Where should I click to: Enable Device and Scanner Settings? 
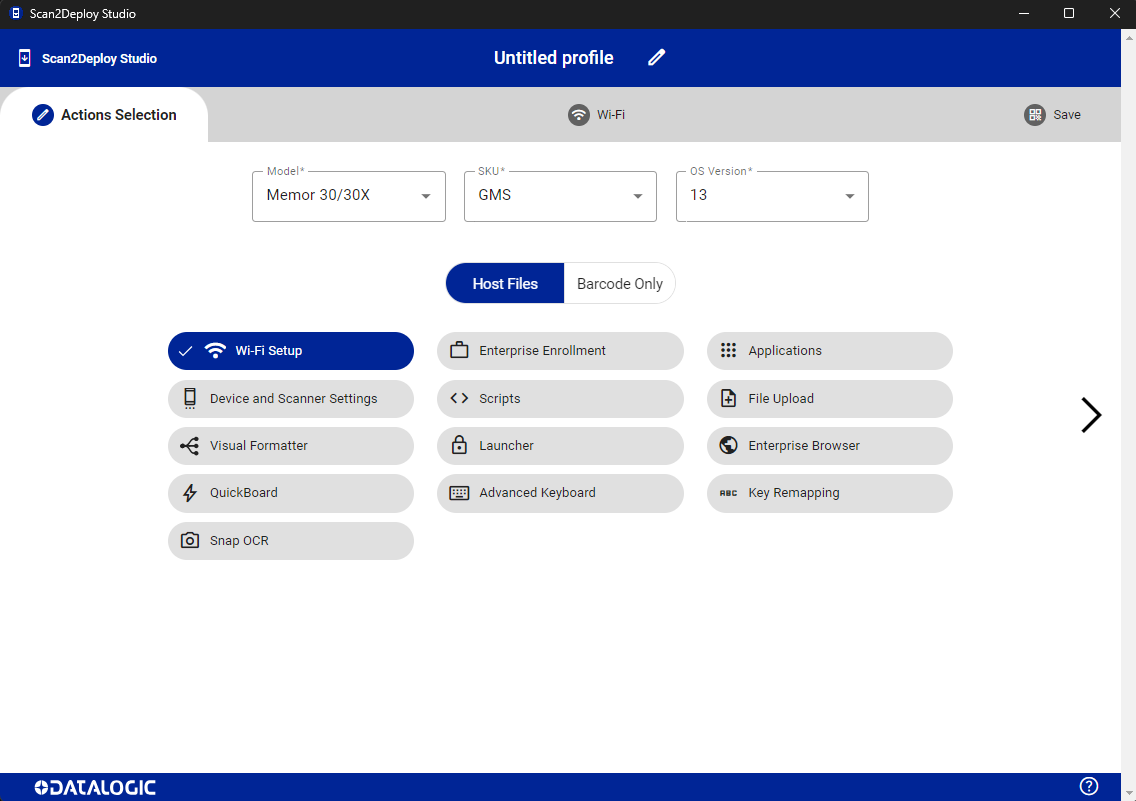291,399
